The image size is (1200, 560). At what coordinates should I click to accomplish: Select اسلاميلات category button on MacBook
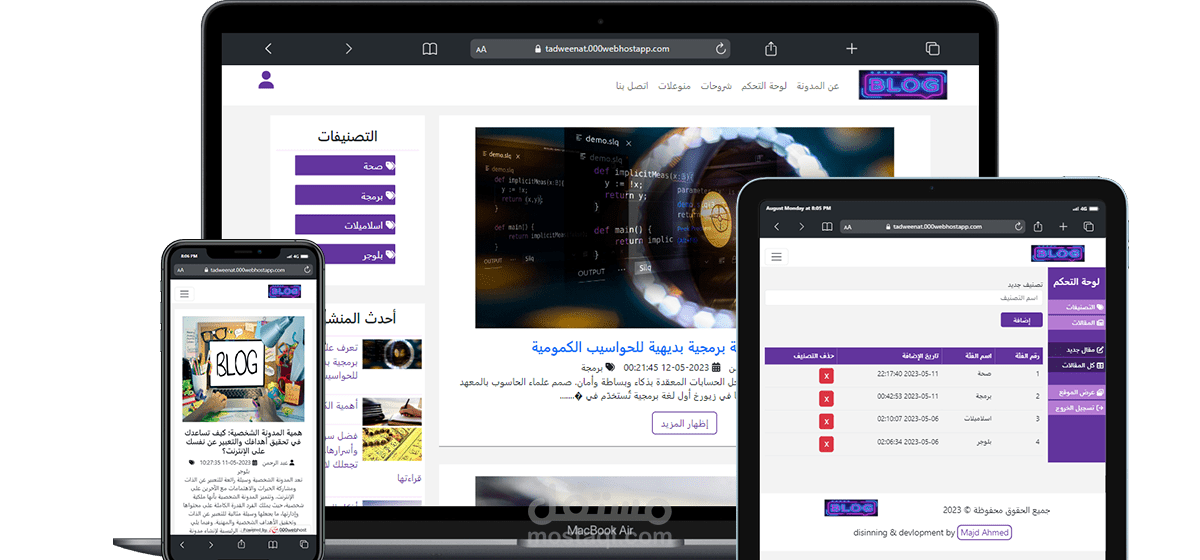pyautogui.click(x=345, y=225)
